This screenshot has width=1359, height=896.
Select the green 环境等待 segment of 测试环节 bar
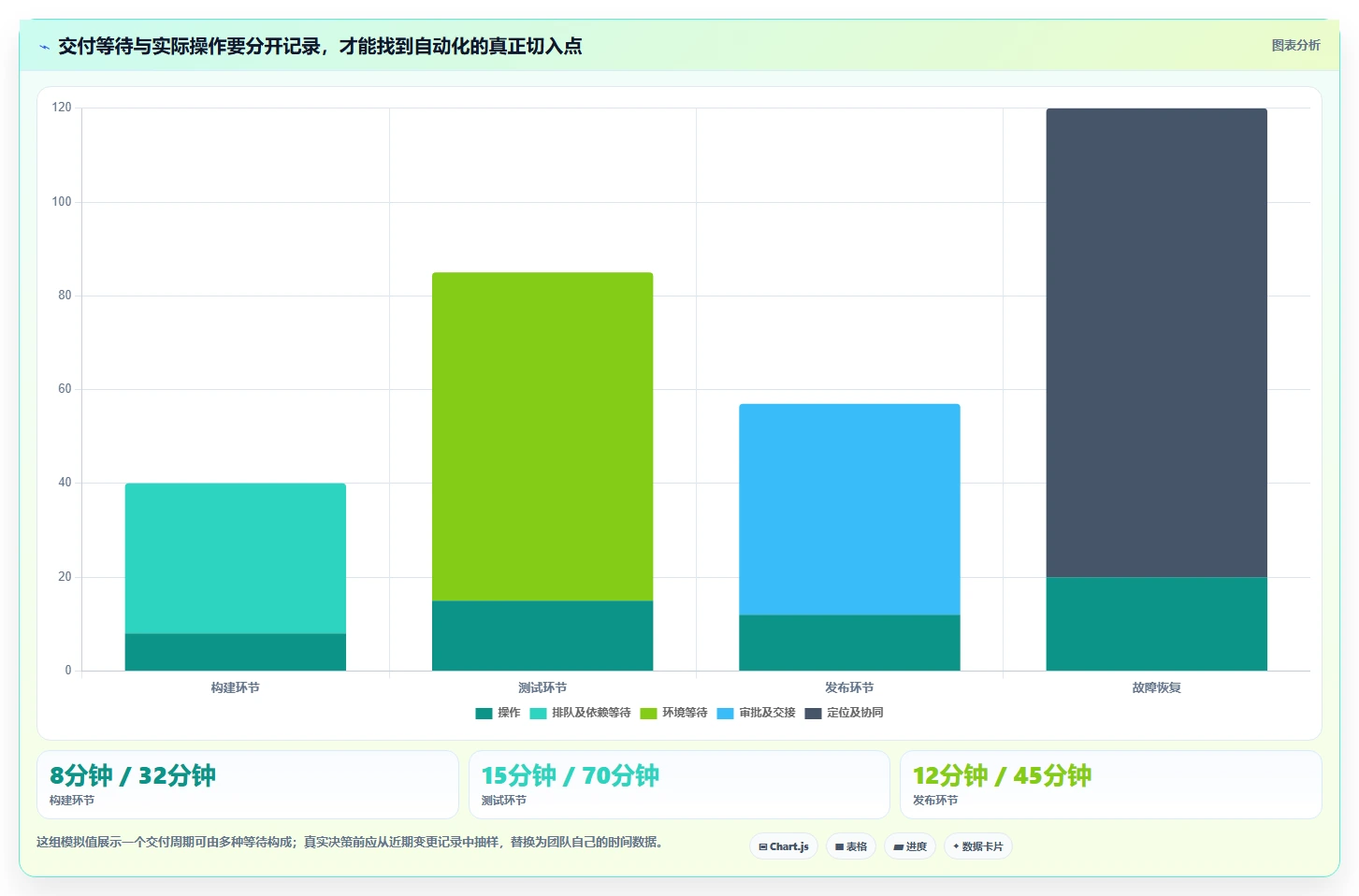[x=542, y=437]
